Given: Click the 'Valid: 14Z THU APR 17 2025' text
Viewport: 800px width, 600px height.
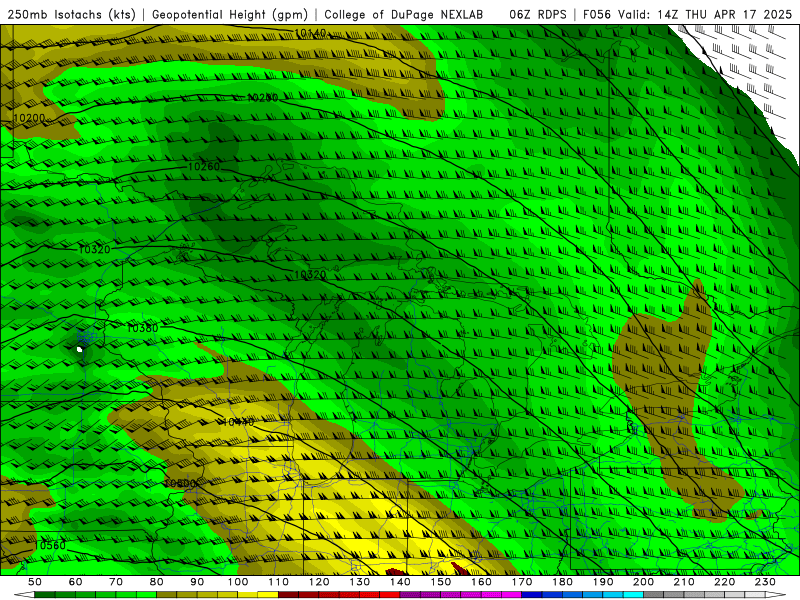Looking at the screenshot, I should 705,14.
